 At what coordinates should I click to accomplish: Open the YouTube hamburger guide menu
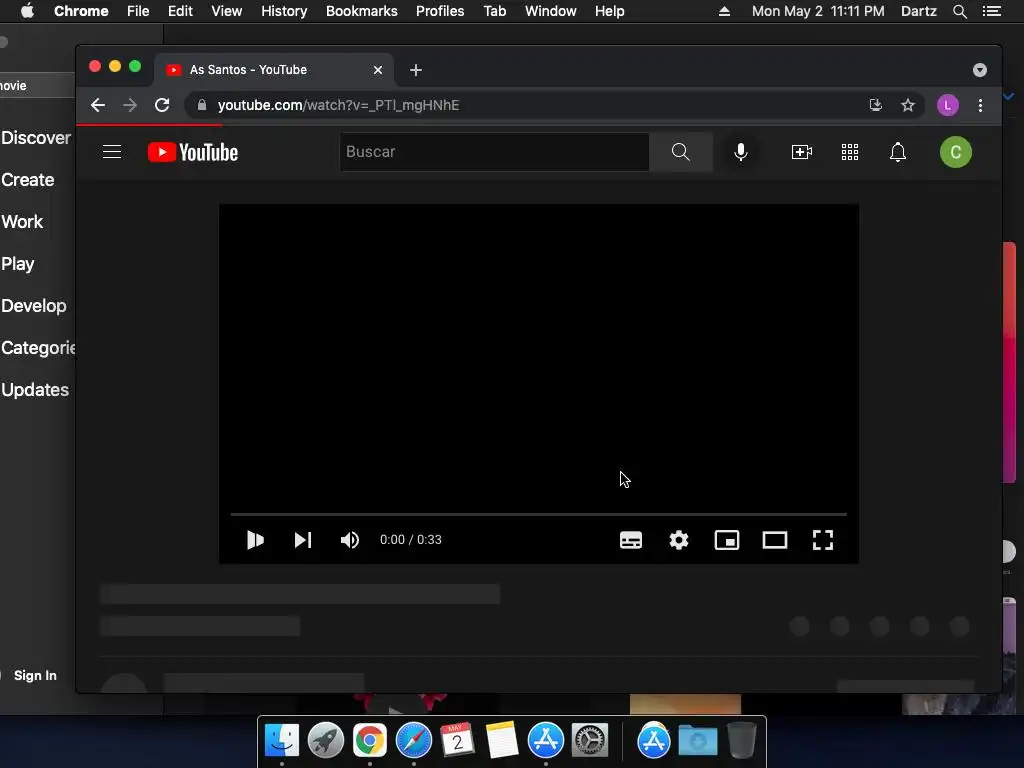click(112, 152)
